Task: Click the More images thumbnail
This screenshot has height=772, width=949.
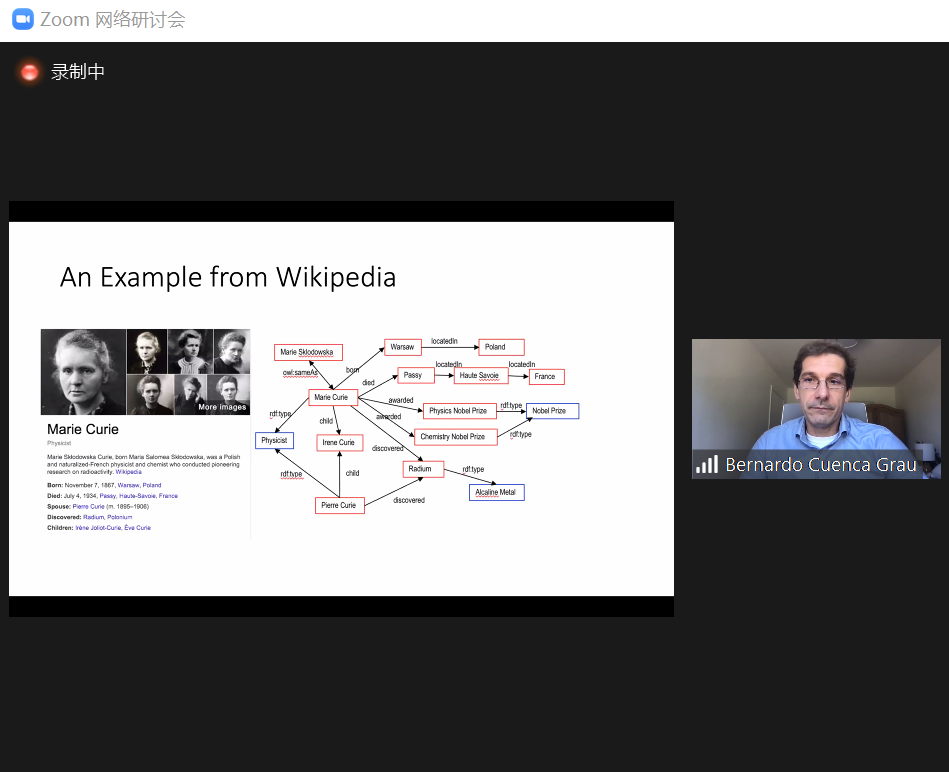Action: pos(221,395)
